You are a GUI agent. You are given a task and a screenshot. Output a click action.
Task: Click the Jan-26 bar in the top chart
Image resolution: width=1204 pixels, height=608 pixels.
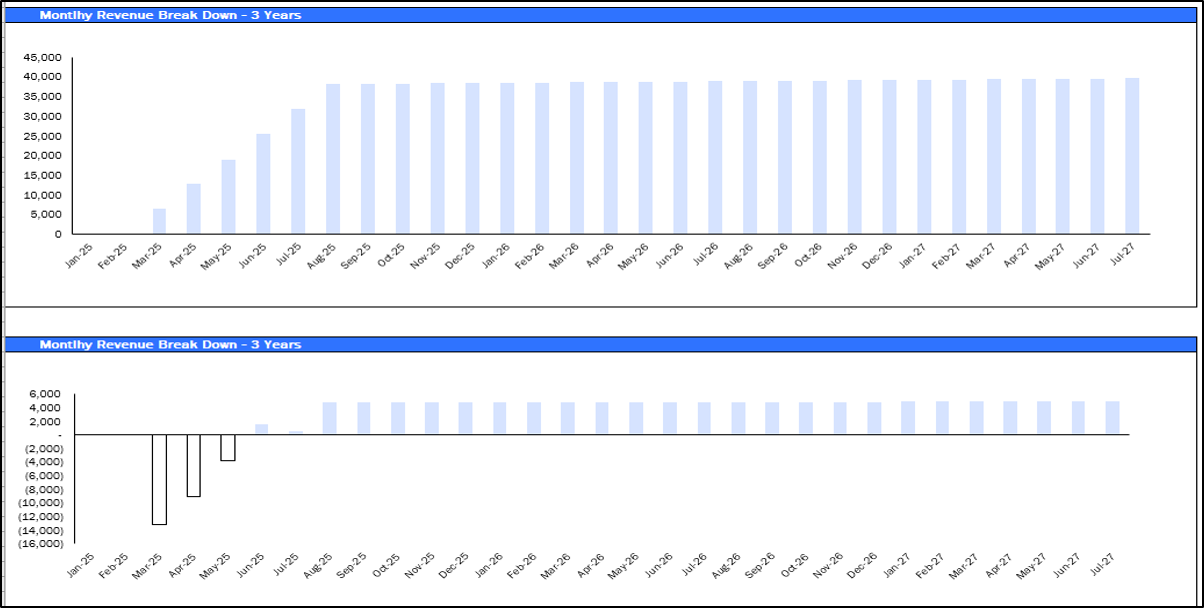click(507, 158)
